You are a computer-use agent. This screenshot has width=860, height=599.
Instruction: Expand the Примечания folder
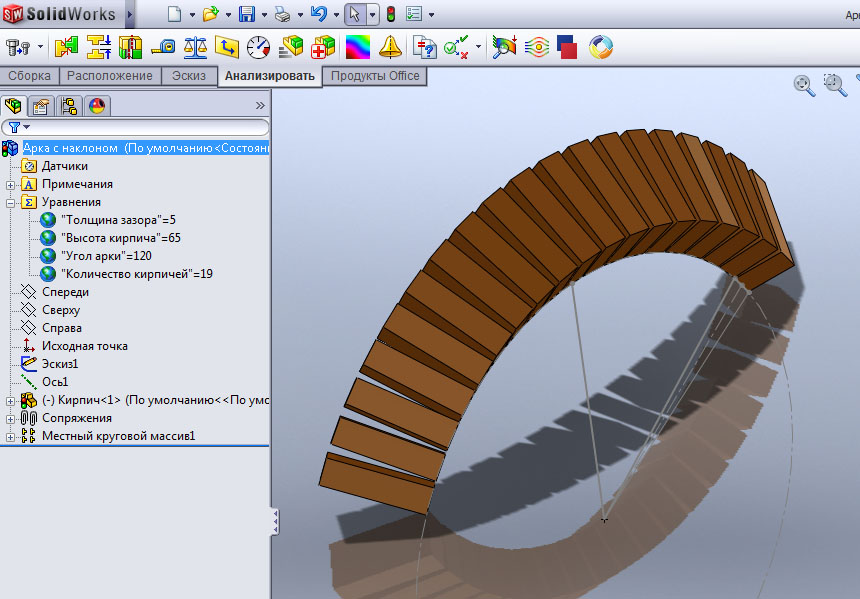(11, 184)
